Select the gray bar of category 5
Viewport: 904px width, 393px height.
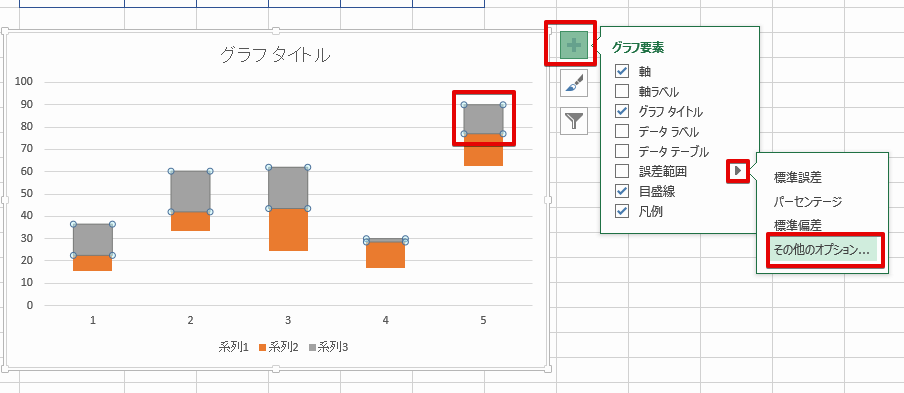(483, 119)
